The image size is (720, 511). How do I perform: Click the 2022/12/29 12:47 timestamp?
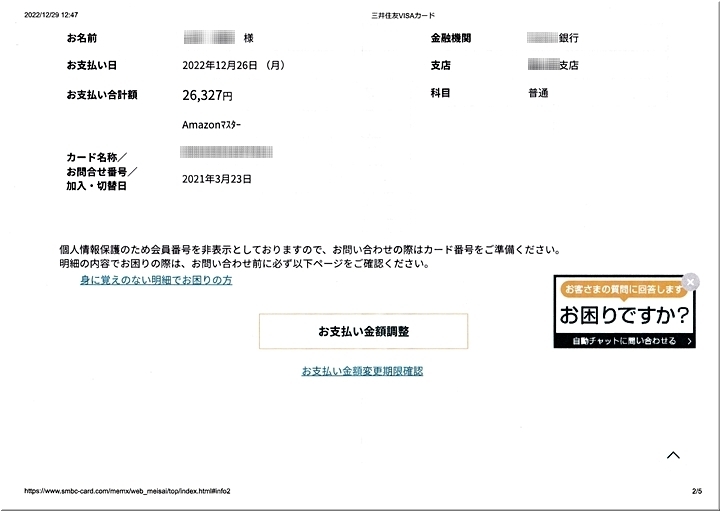click(50, 15)
